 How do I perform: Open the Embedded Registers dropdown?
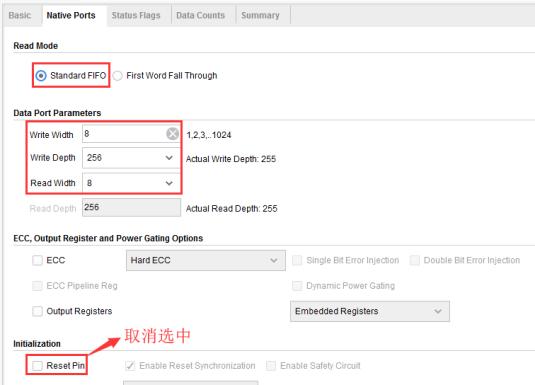(x=370, y=311)
